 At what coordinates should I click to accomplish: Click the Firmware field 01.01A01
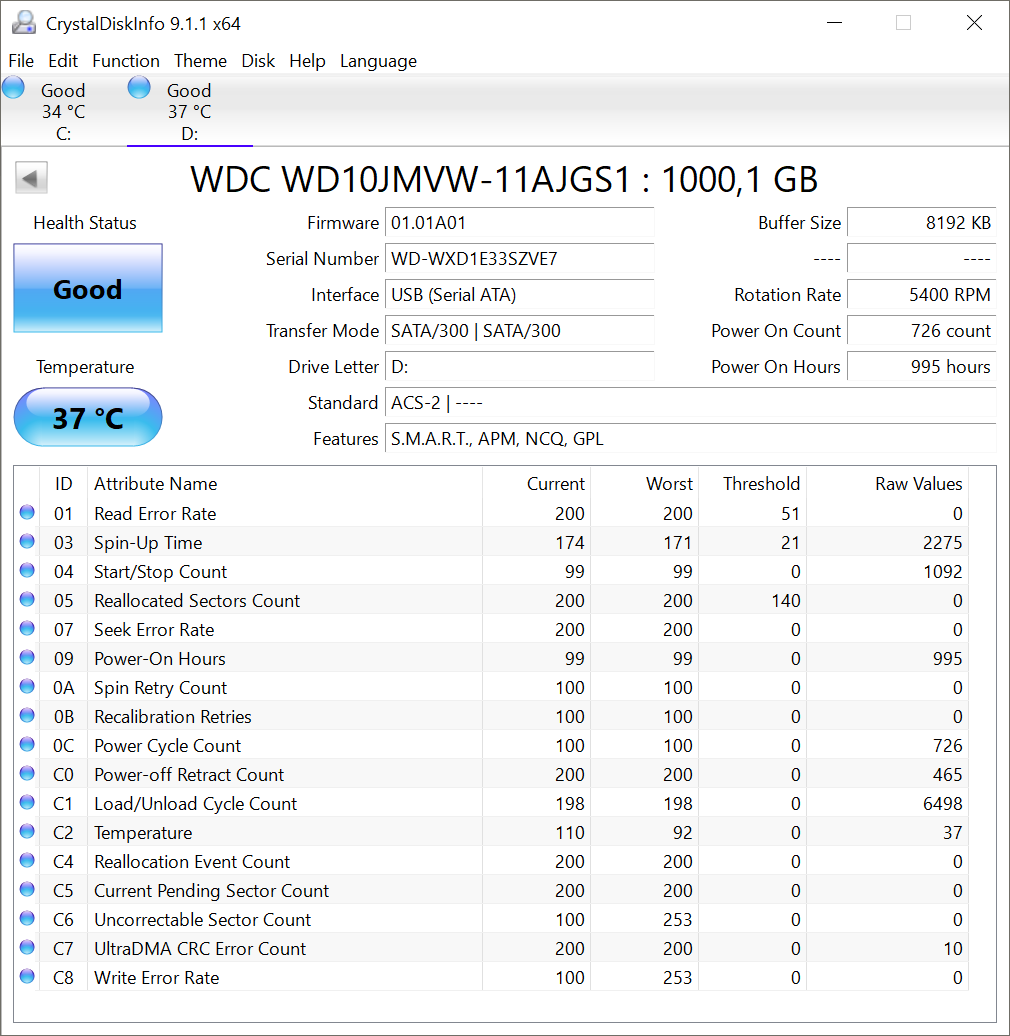click(520, 223)
